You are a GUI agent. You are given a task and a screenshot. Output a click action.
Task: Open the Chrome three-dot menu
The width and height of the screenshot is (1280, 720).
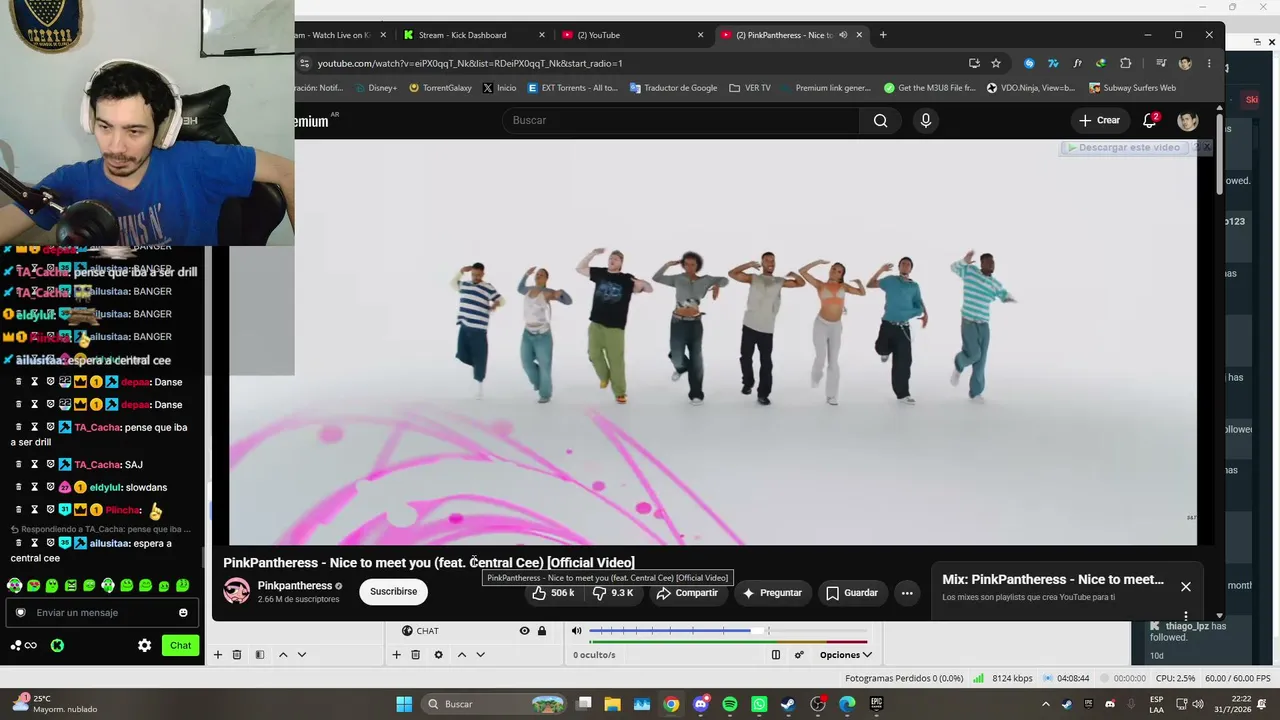(x=1209, y=63)
